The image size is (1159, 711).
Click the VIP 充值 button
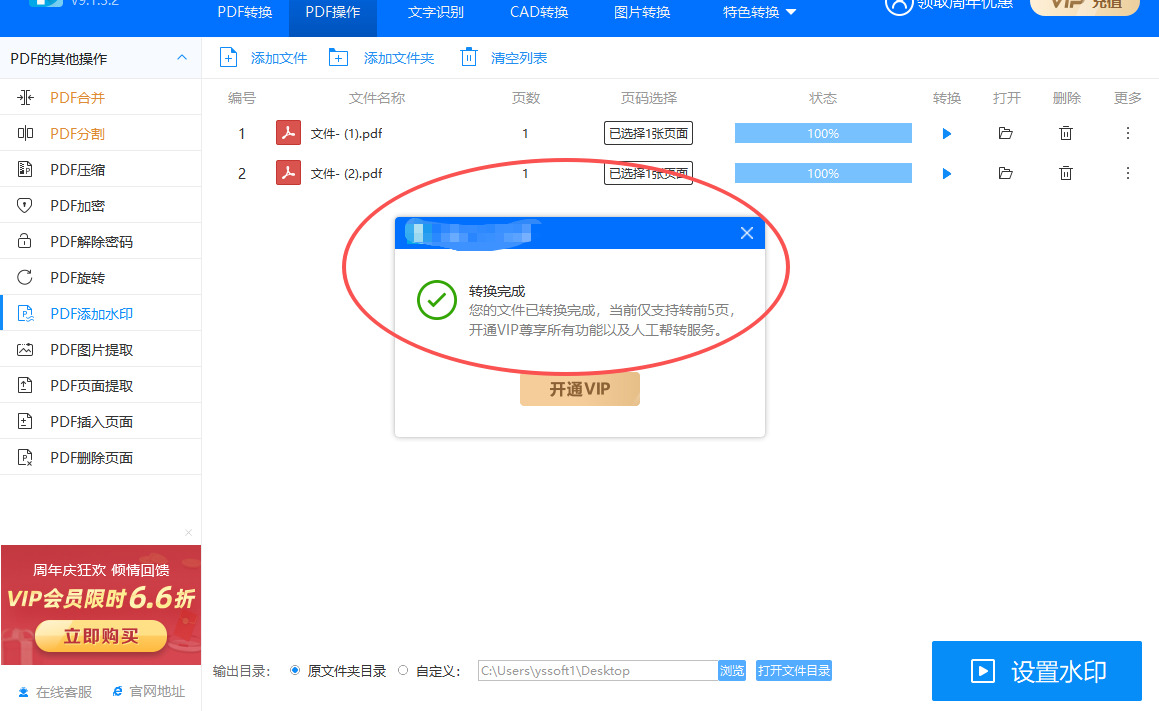click(1085, 6)
